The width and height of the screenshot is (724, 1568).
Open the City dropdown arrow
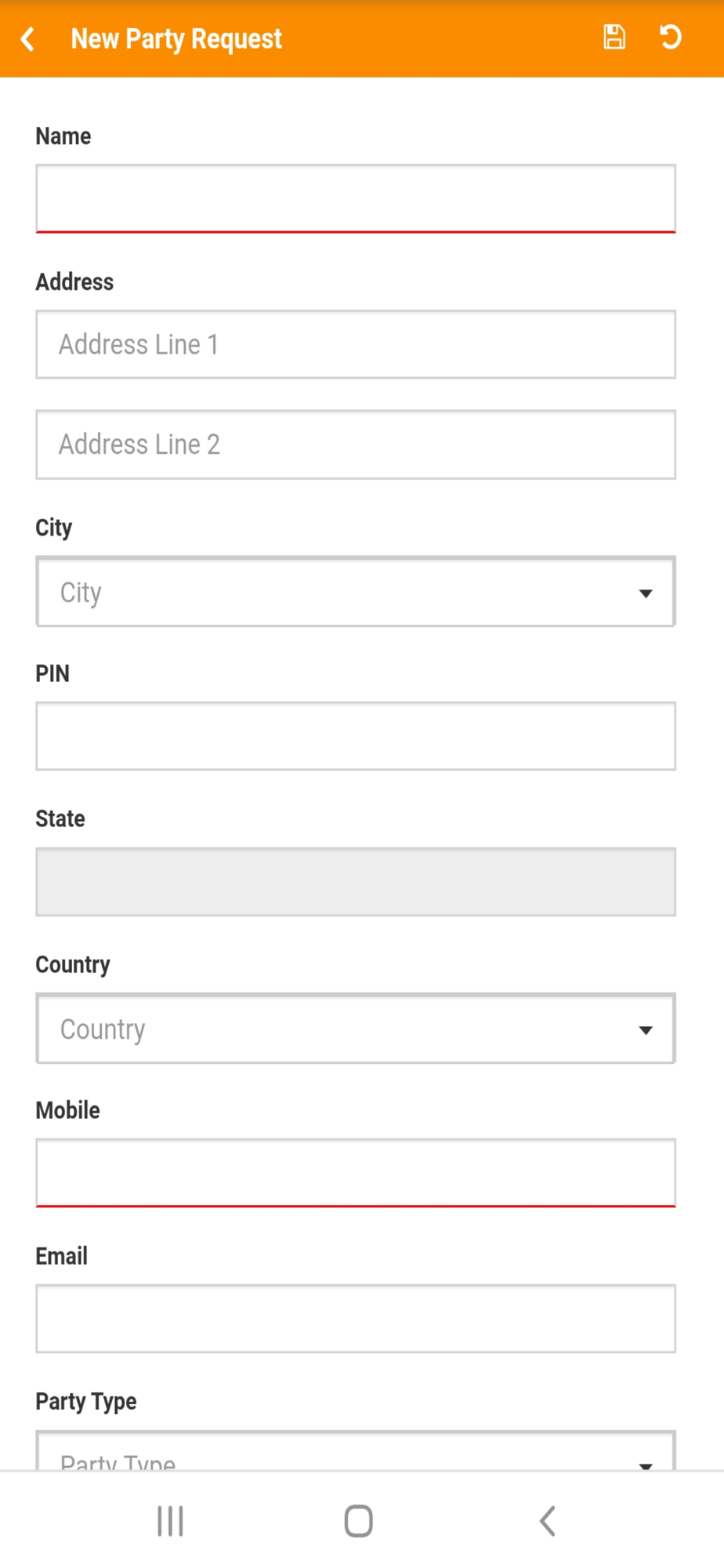coord(646,593)
